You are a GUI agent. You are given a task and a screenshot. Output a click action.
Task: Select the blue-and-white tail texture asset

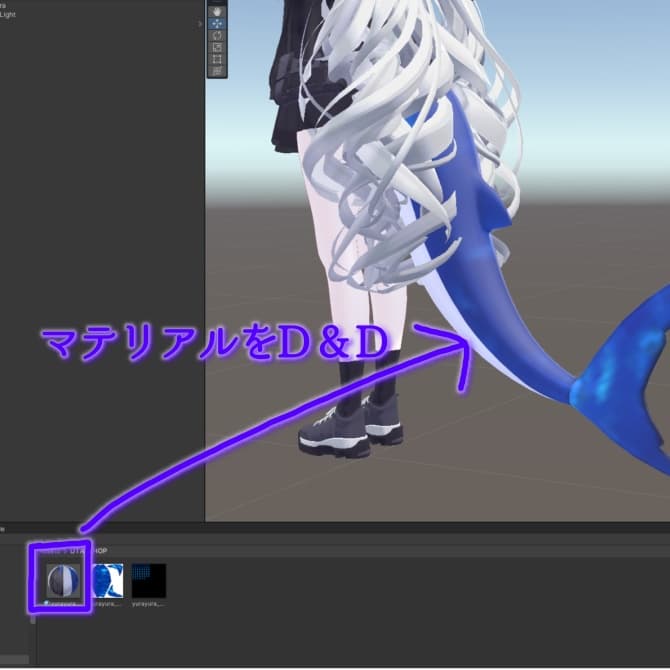[x=108, y=581]
